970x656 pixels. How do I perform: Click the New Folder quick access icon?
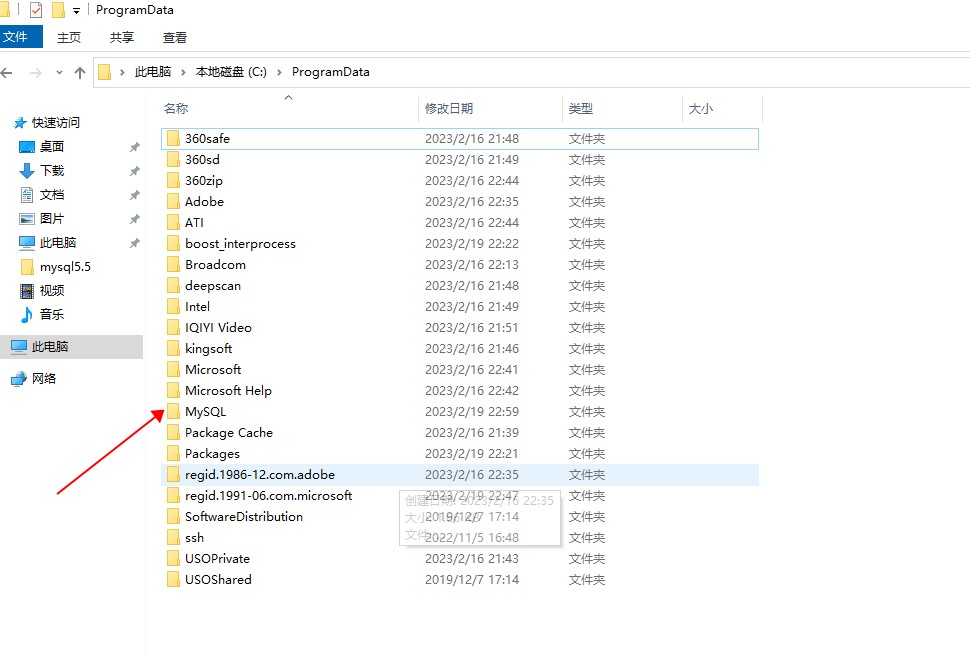tap(58, 10)
